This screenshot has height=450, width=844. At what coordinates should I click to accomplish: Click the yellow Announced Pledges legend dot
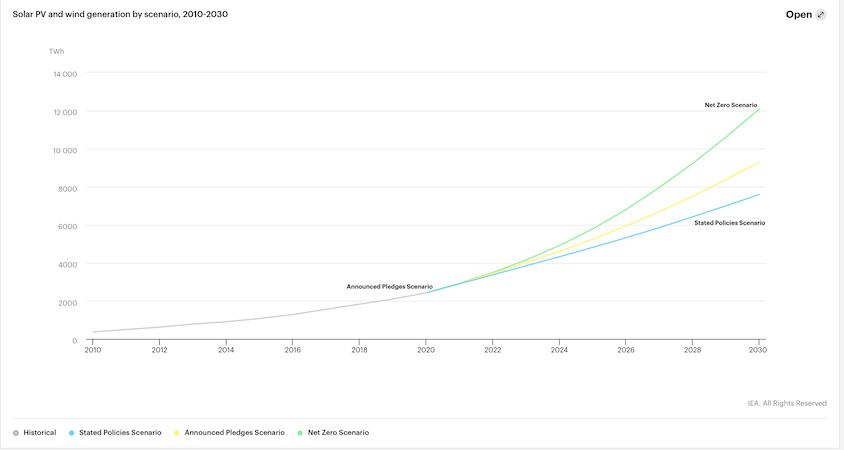pyautogui.click(x=177, y=433)
